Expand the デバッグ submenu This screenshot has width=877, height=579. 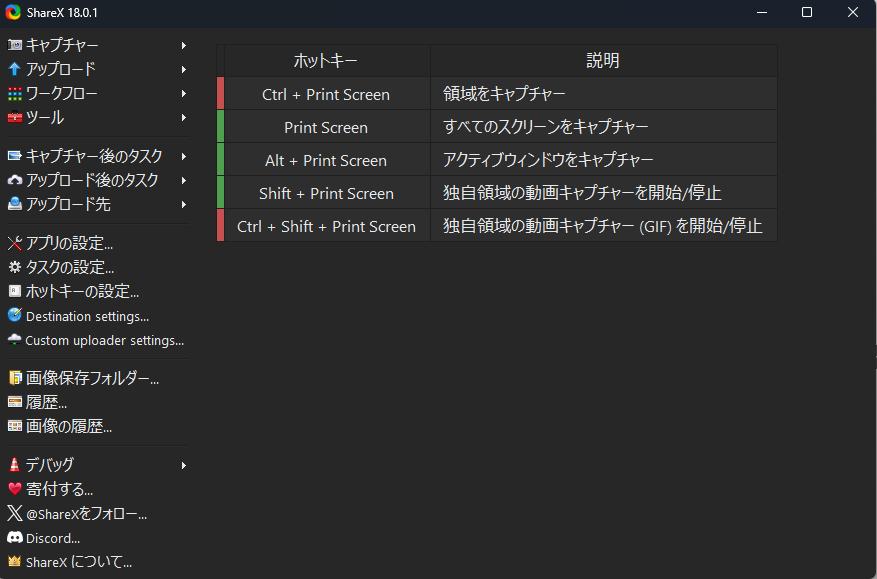(x=183, y=464)
